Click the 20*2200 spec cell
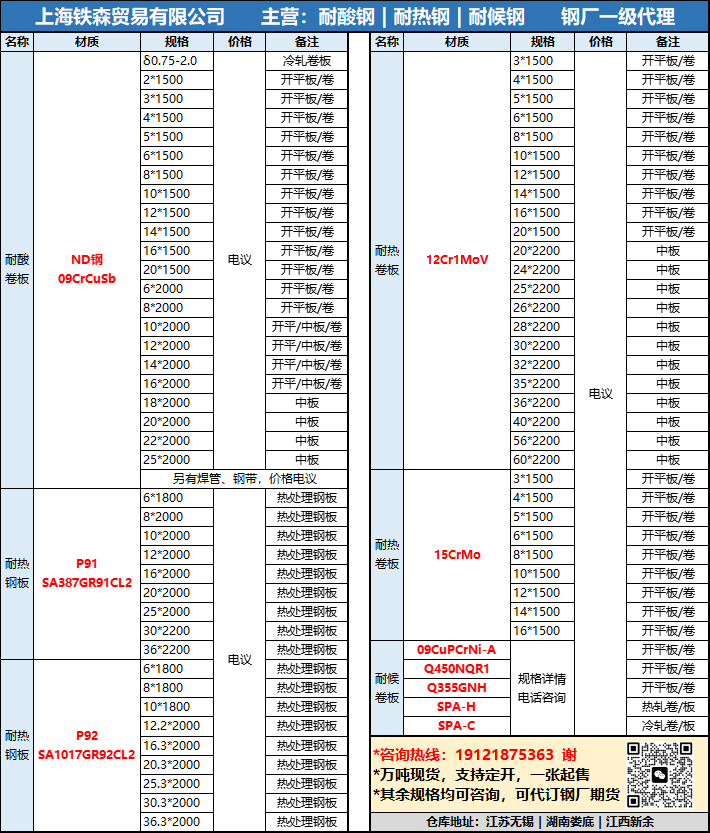This screenshot has width=710, height=833. point(542,251)
